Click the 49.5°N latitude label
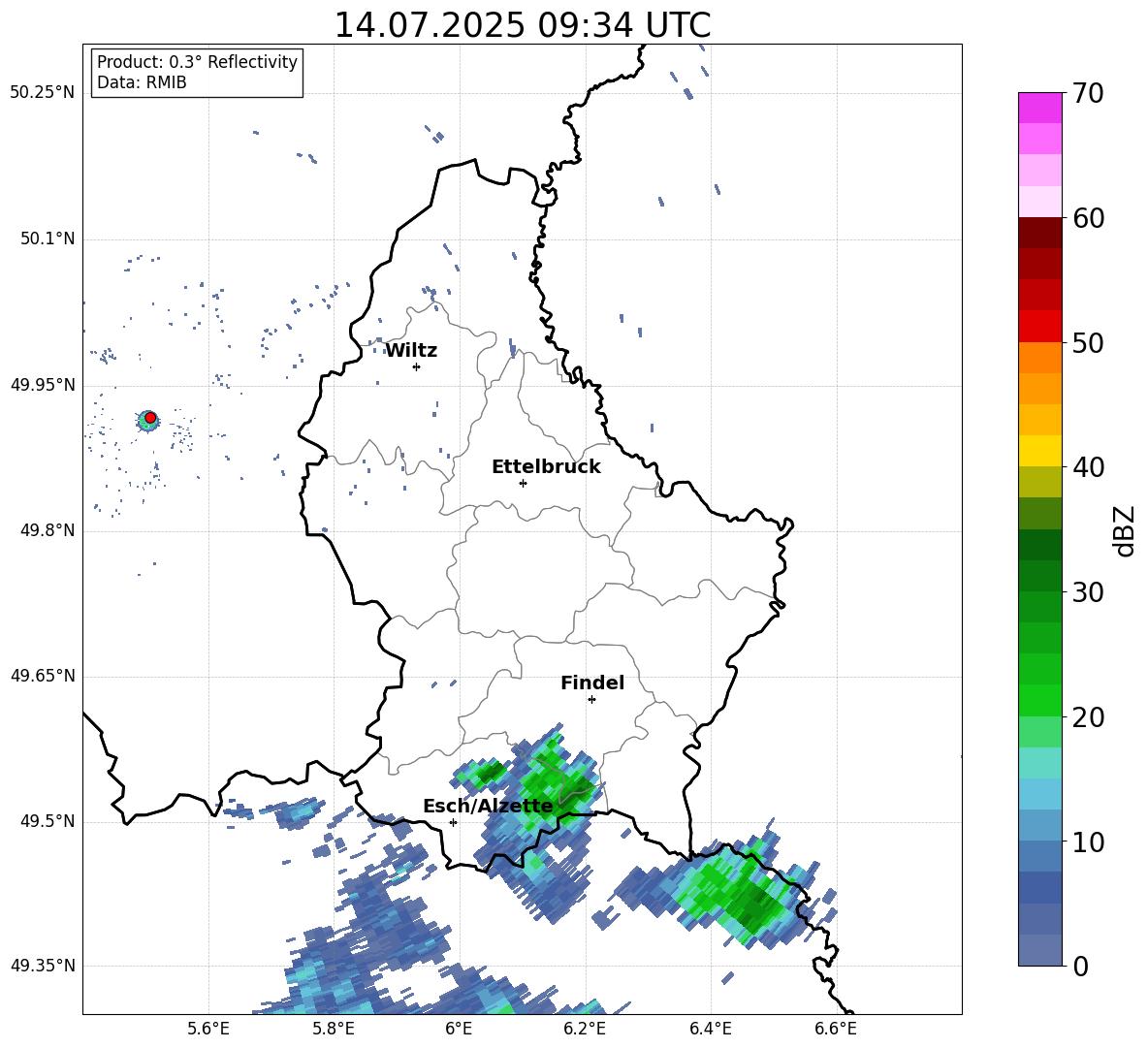The height and width of the screenshot is (1048, 1148). [48, 821]
